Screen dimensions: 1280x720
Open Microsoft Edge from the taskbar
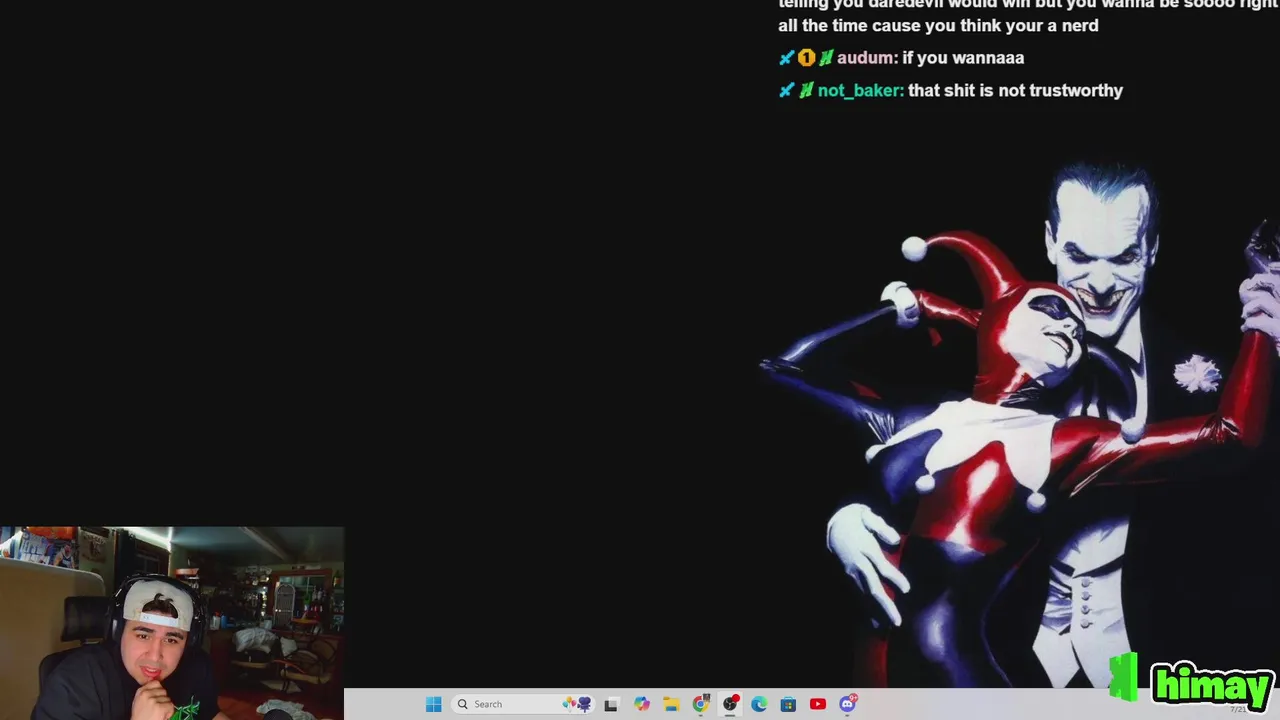[x=759, y=704]
